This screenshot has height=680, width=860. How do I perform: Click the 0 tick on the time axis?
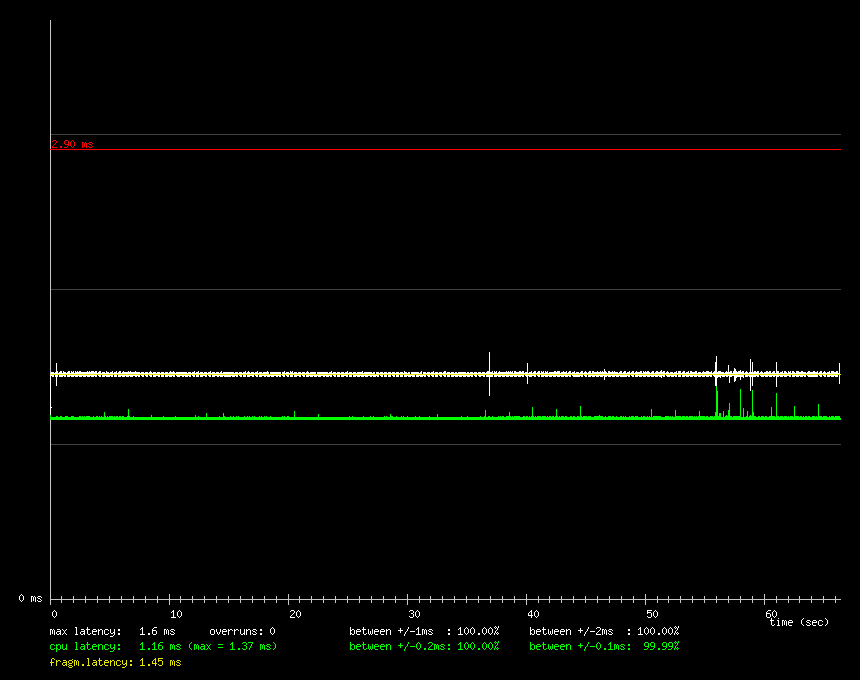click(54, 614)
